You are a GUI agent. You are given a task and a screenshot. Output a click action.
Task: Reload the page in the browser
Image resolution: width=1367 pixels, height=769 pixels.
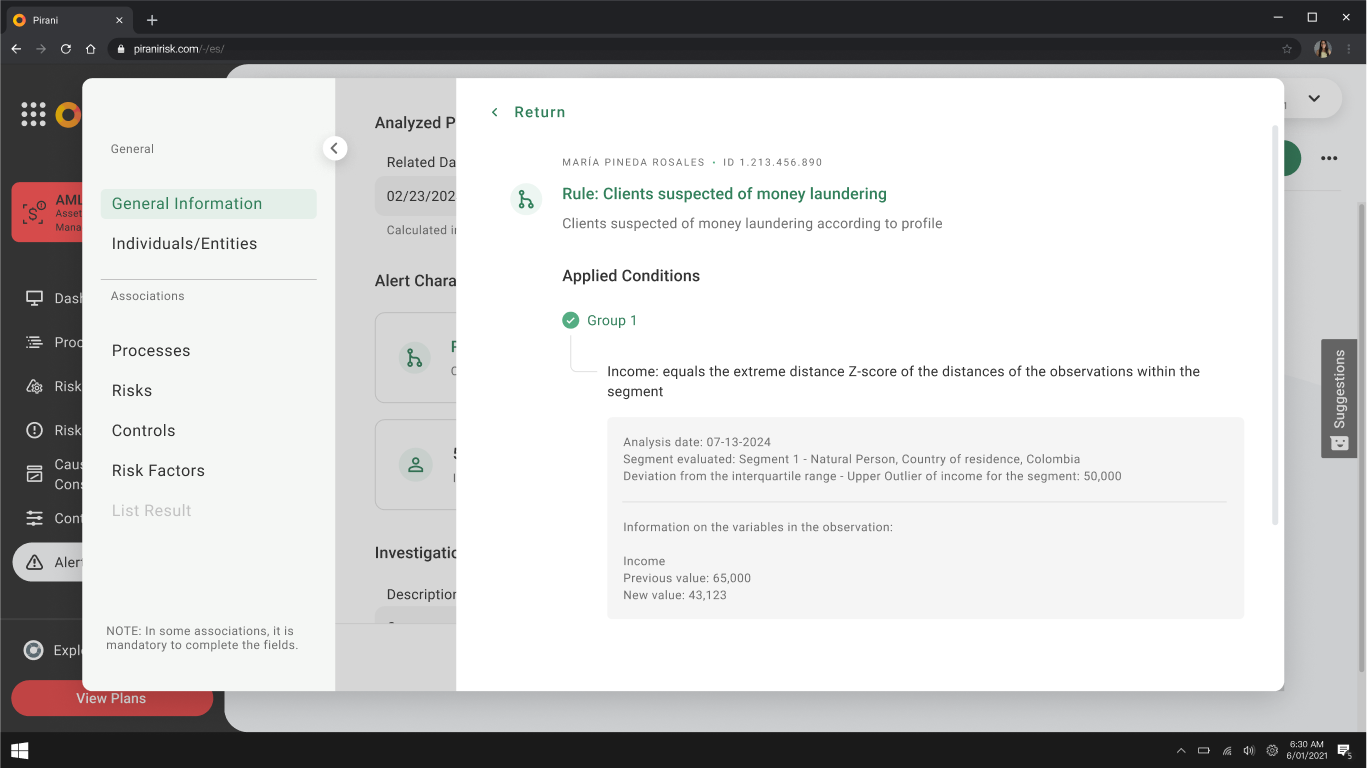pyautogui.click(x=66, y=49)
